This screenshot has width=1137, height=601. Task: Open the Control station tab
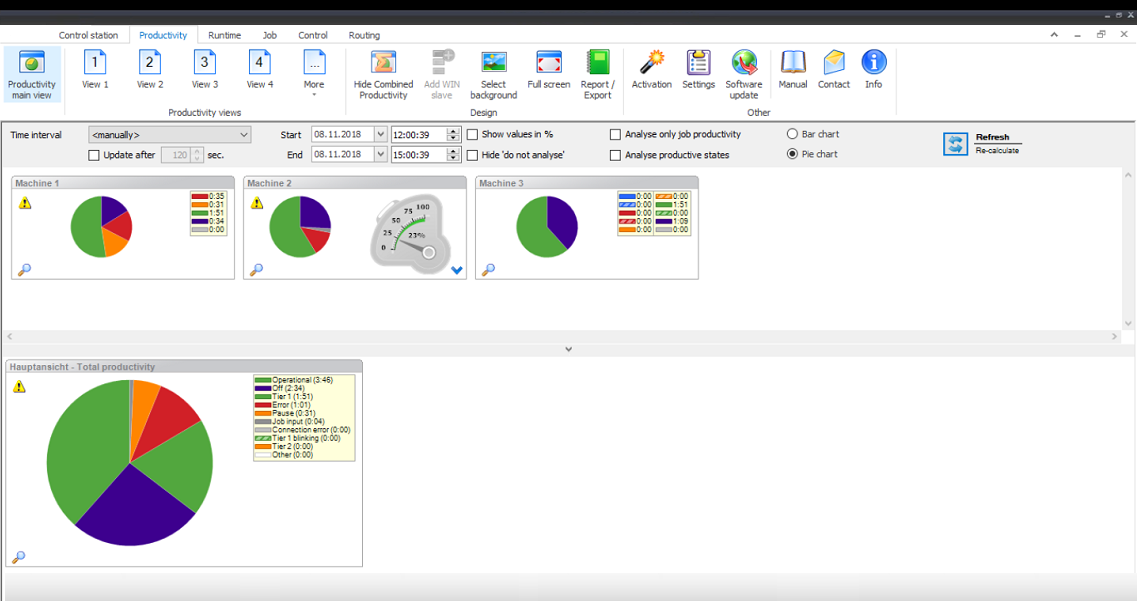point(88,35)
